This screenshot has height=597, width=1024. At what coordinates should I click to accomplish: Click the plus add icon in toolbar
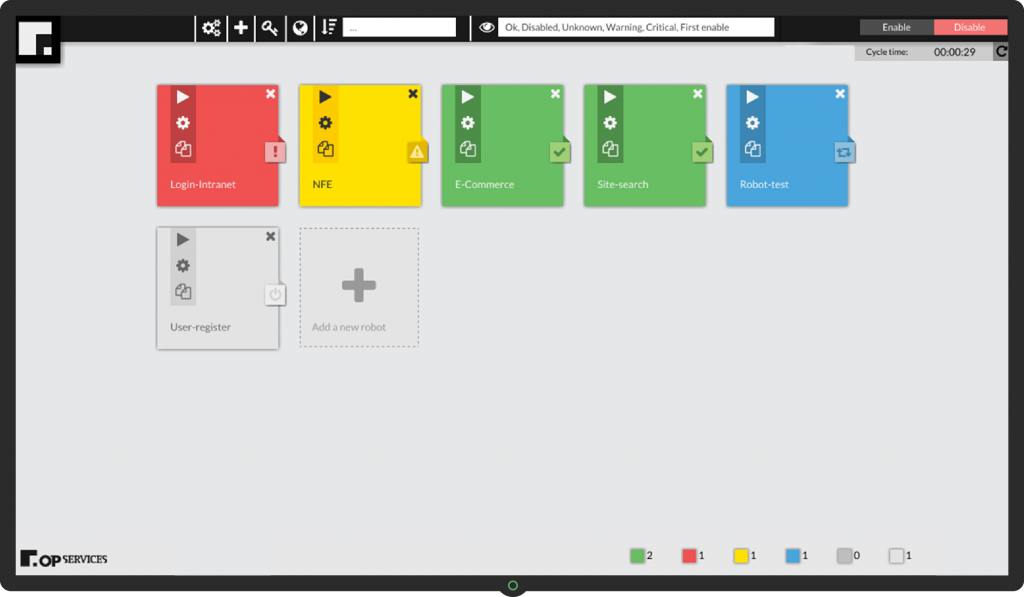[241, 27]
